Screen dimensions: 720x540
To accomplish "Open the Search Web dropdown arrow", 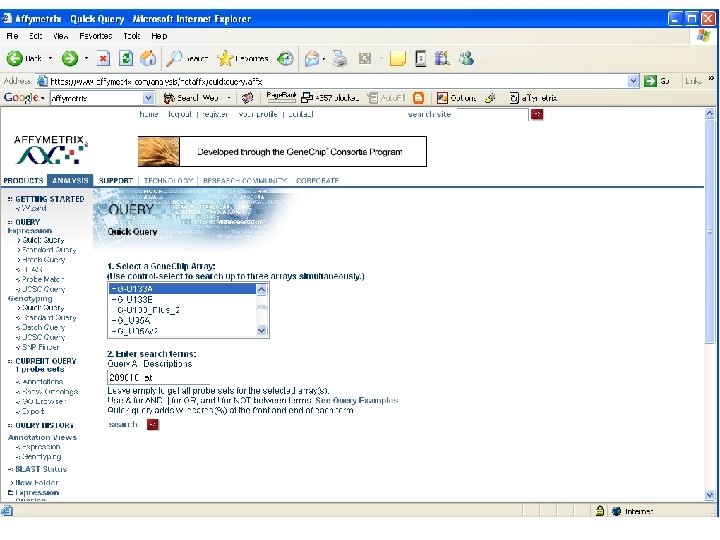I will click(229, 98).
